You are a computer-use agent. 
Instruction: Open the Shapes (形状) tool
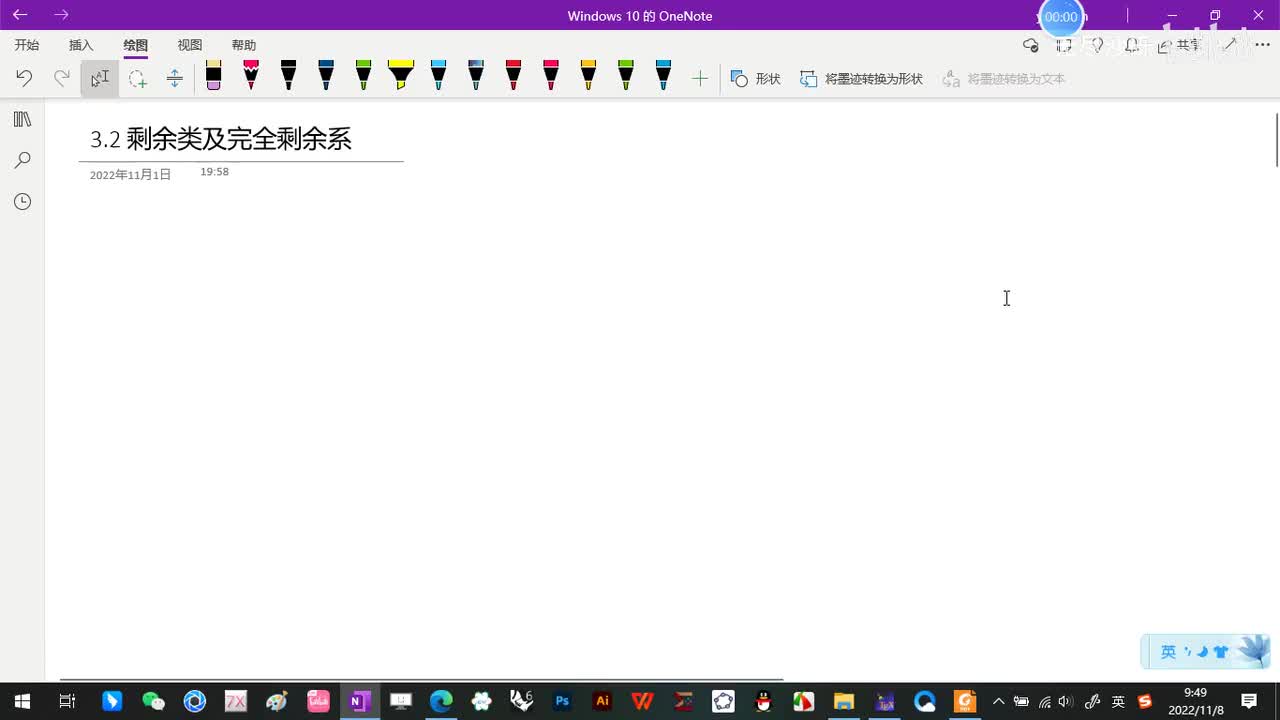point(755,78)
